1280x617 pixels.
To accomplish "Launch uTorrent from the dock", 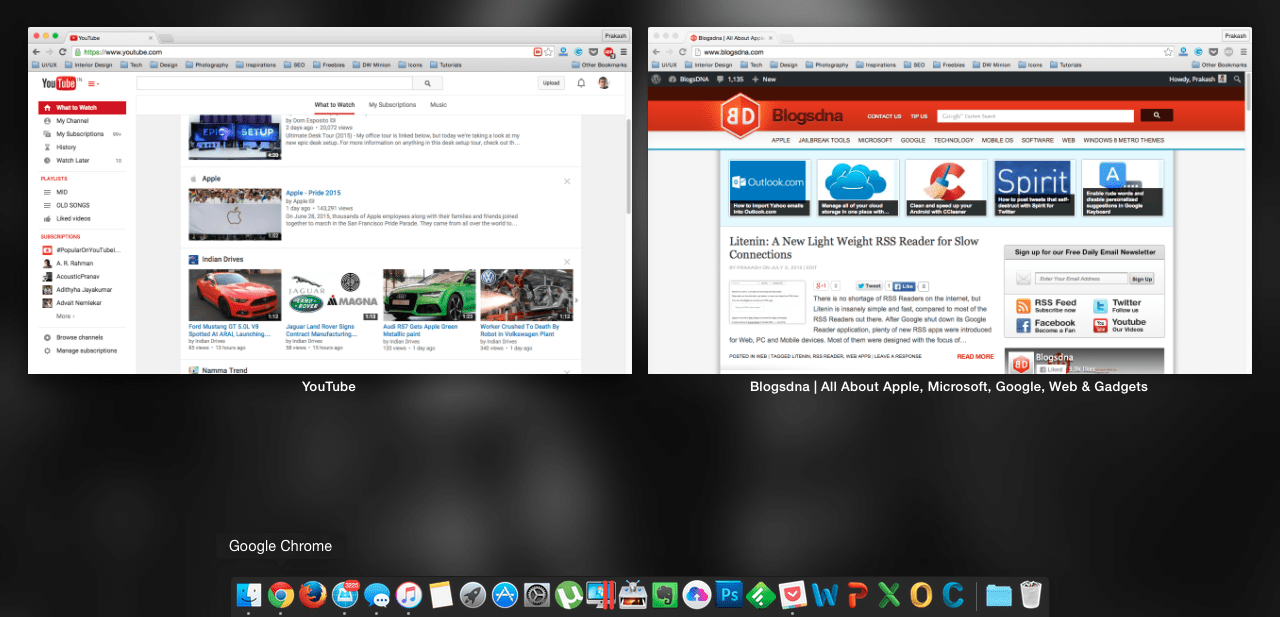I will (569, 595).
